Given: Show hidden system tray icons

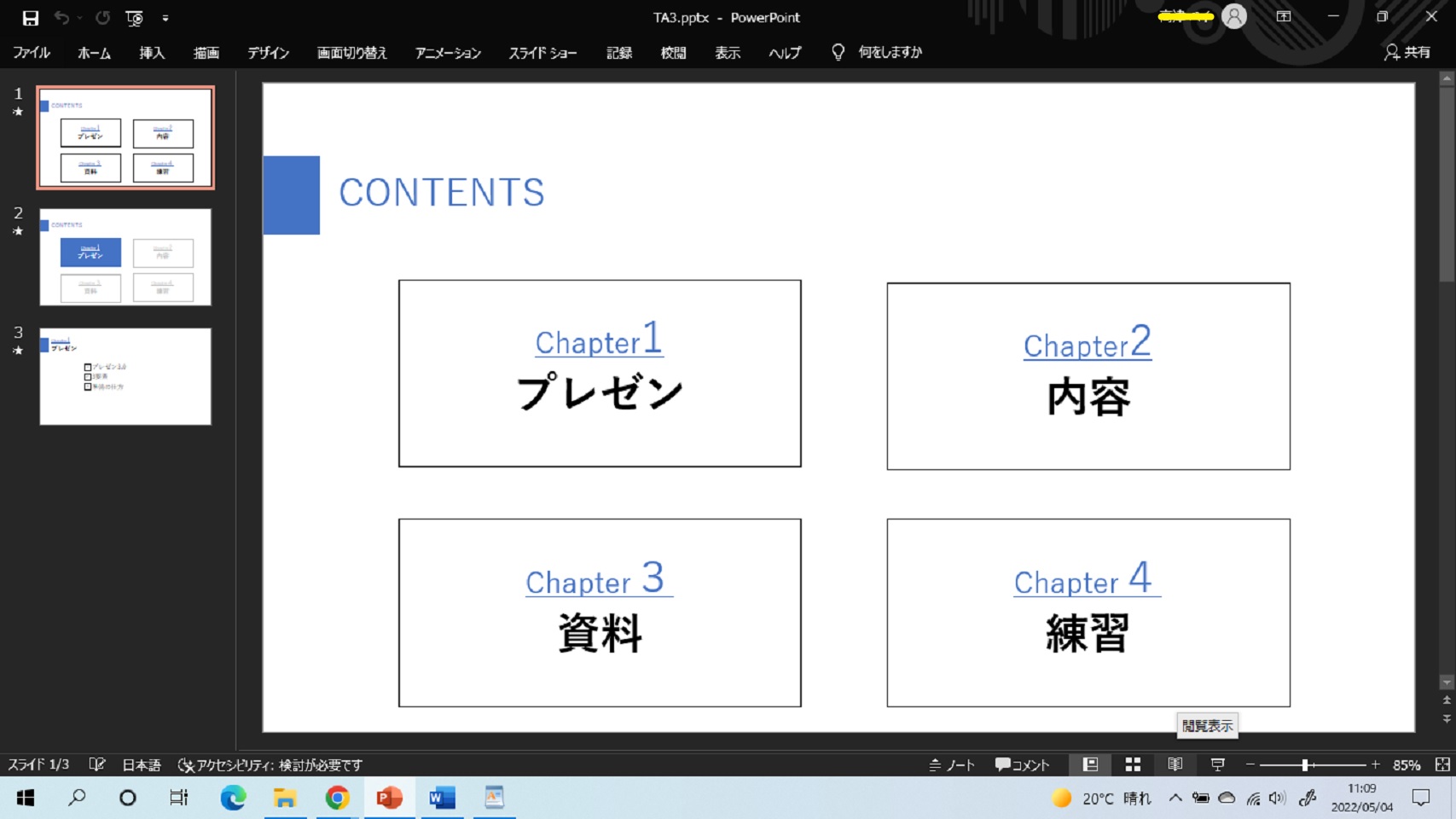Looking at the screenshot, I should pyautogui.click(x=1175, y=798).
